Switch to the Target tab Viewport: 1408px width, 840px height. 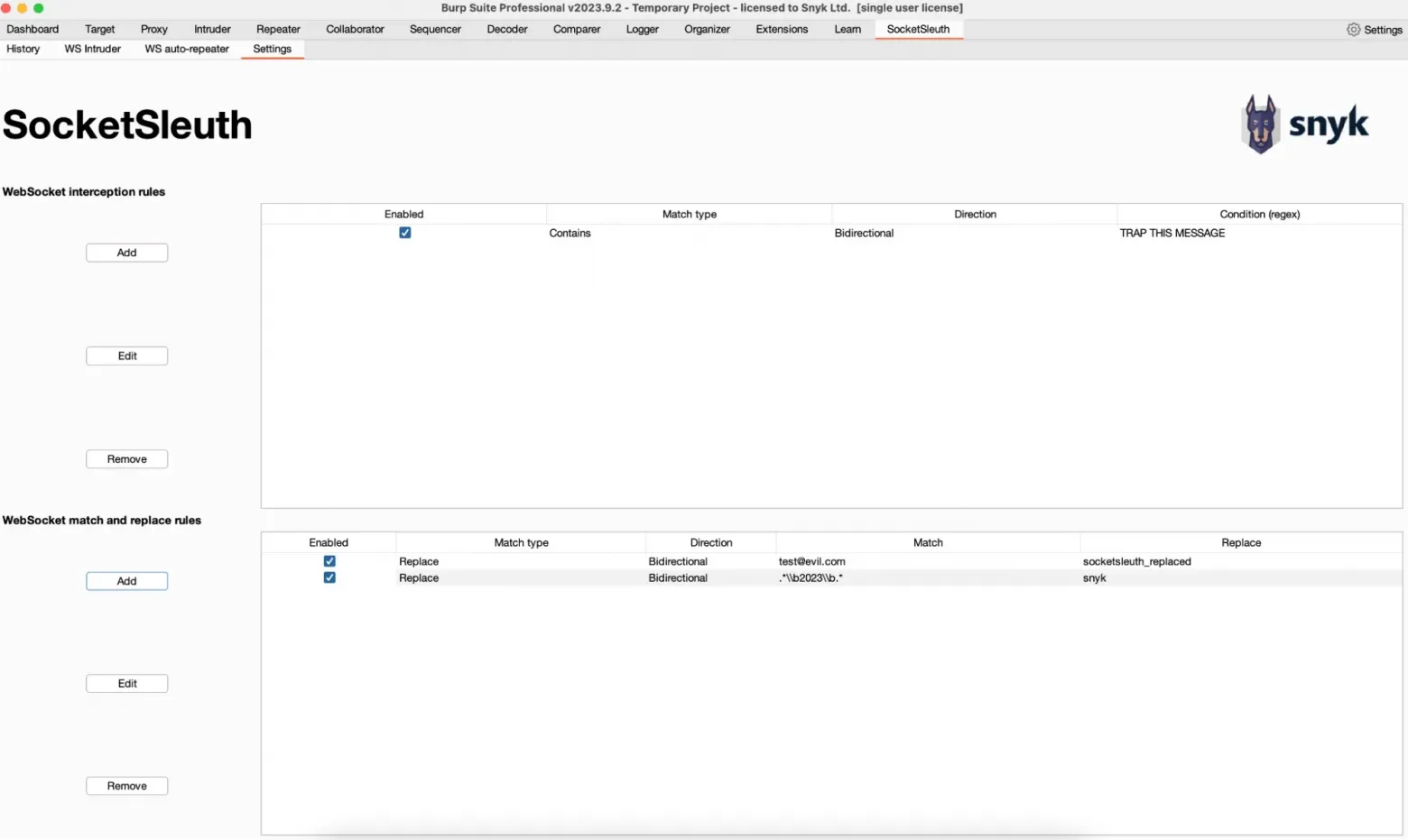pos(99,29)
